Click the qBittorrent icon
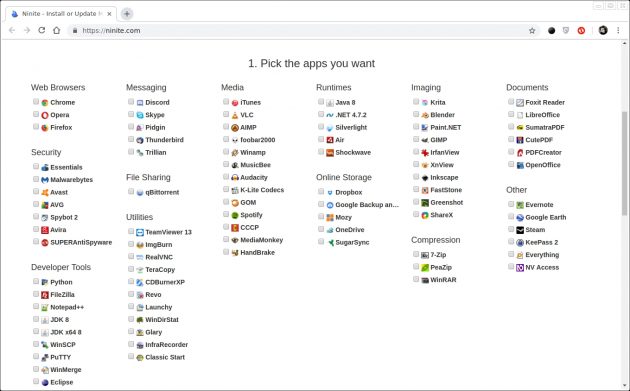The width and height of the screenshot is (630, 391). pos(140,192)
